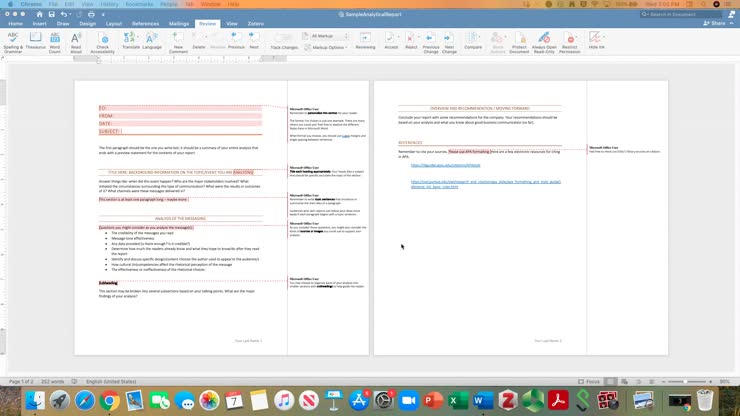This screenshot has height=416, width=740.
Task: Expand the Reject dropdown arrow
Action: 418,37
